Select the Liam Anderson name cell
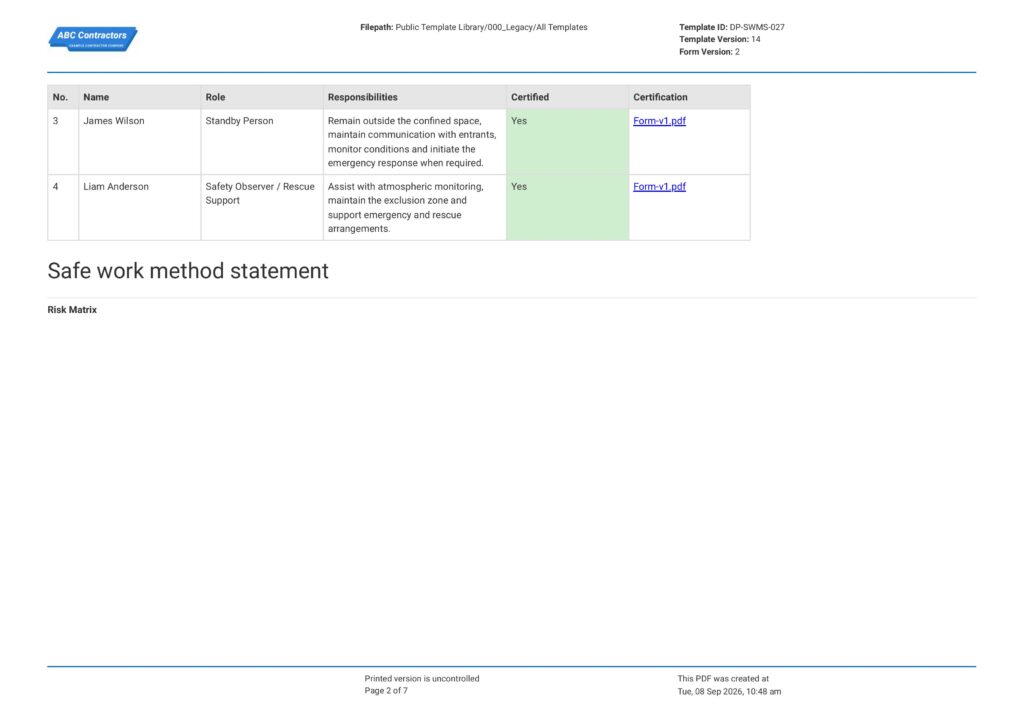 tap(140, 208)
